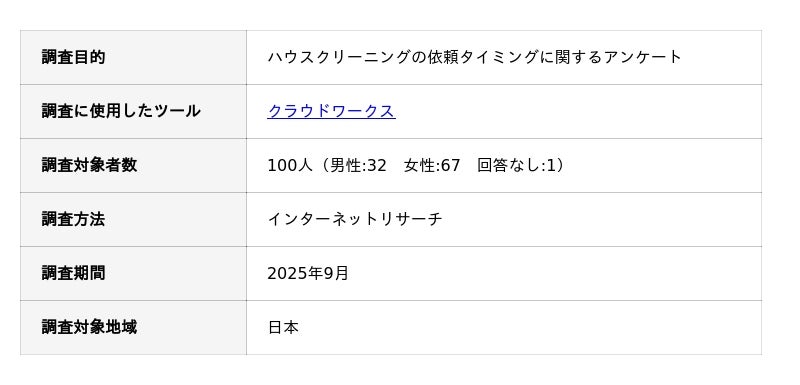Screen dimensions: 800x385
Task: Click the 調査対象者数 header cell
Action: click(133, 165)
